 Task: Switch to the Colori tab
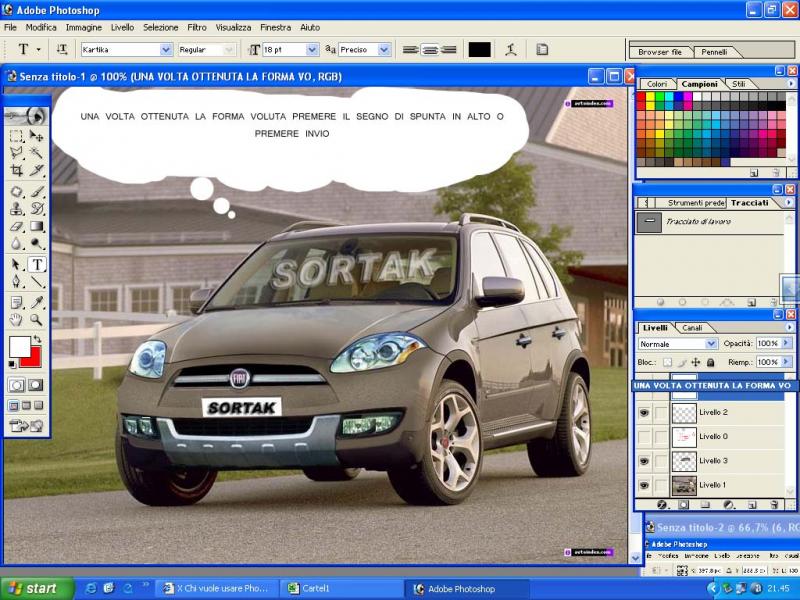click(657, 84)
